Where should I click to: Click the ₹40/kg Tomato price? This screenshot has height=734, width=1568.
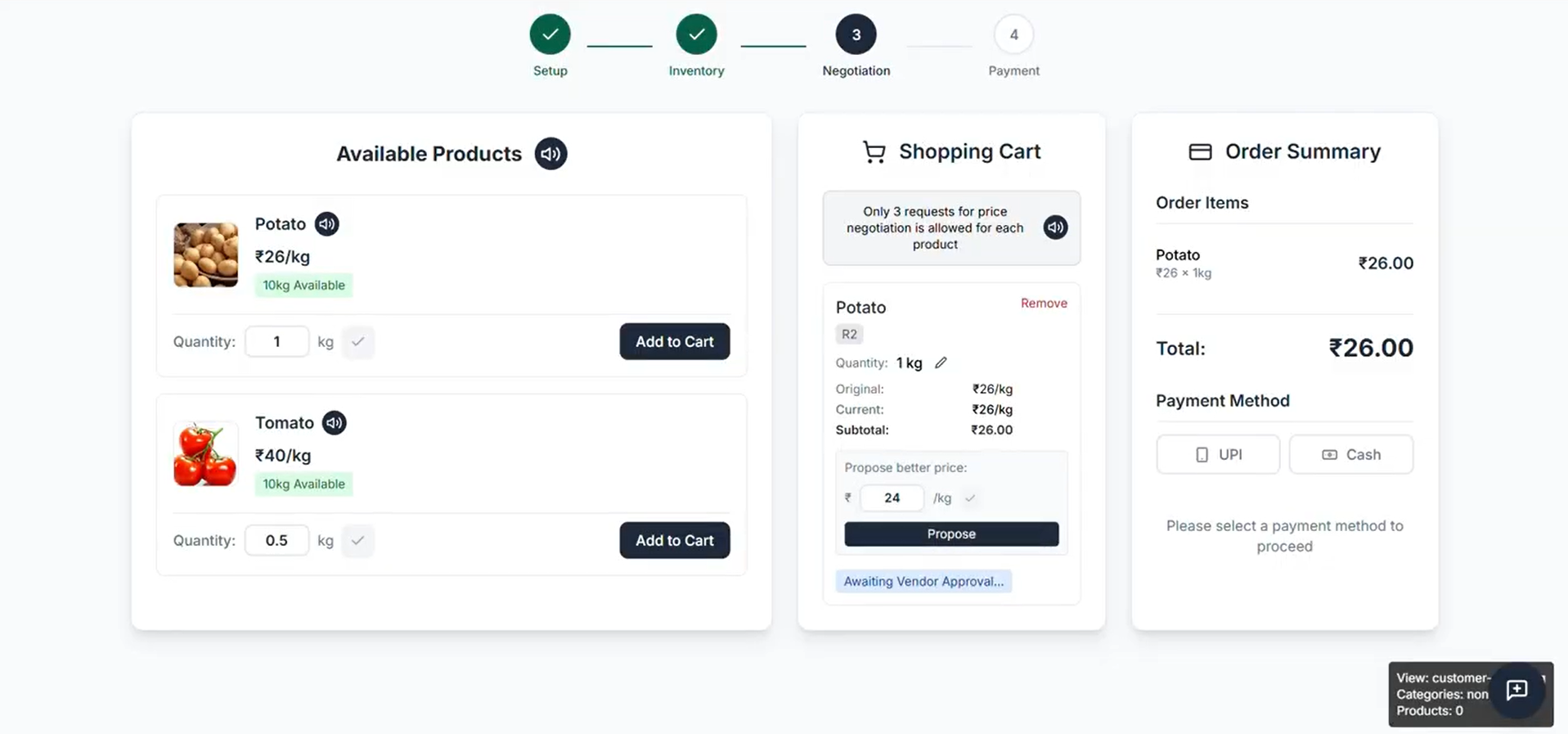click(283, 456)
